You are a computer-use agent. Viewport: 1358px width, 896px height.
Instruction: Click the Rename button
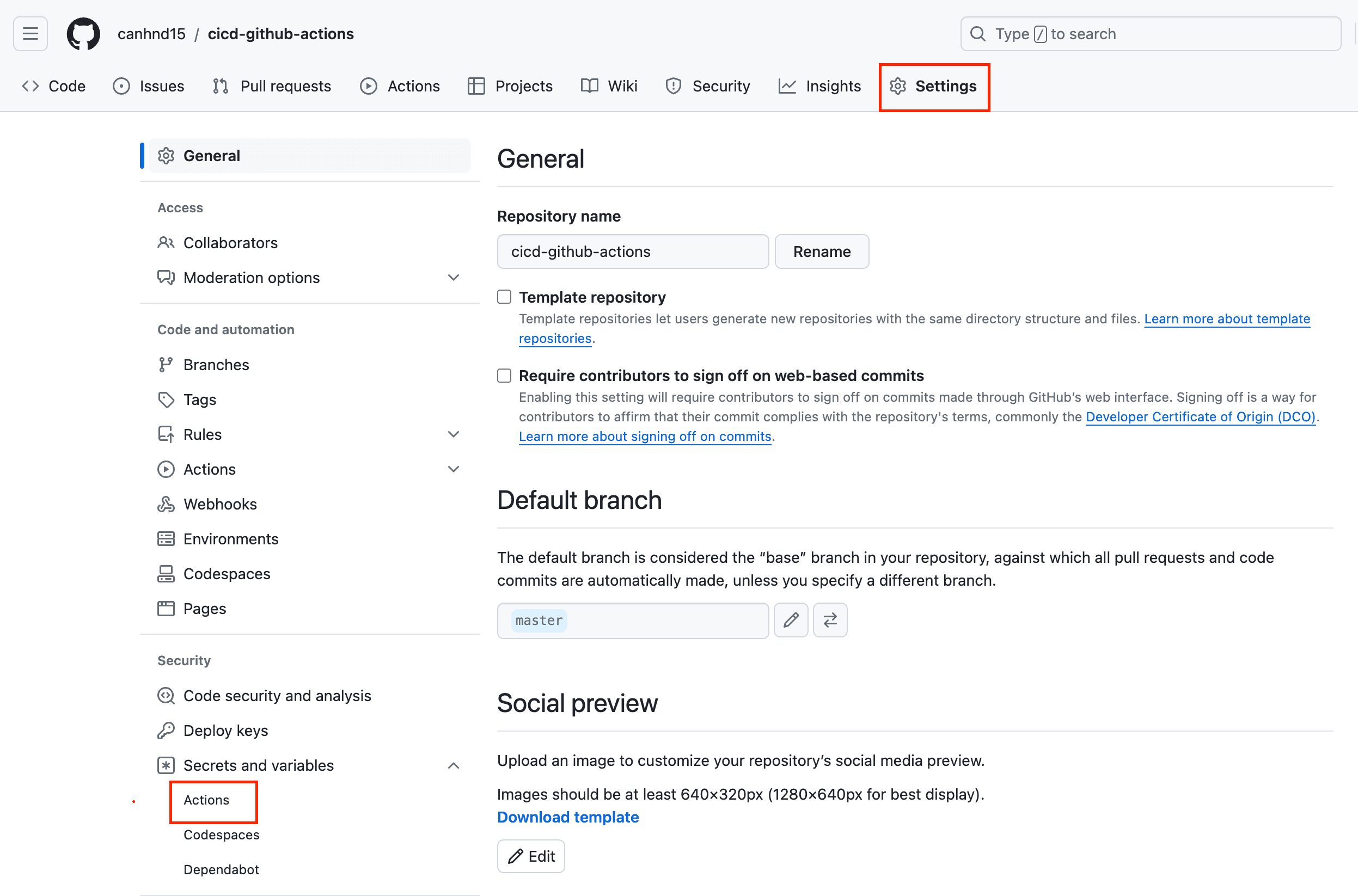[x=822, y=251]
